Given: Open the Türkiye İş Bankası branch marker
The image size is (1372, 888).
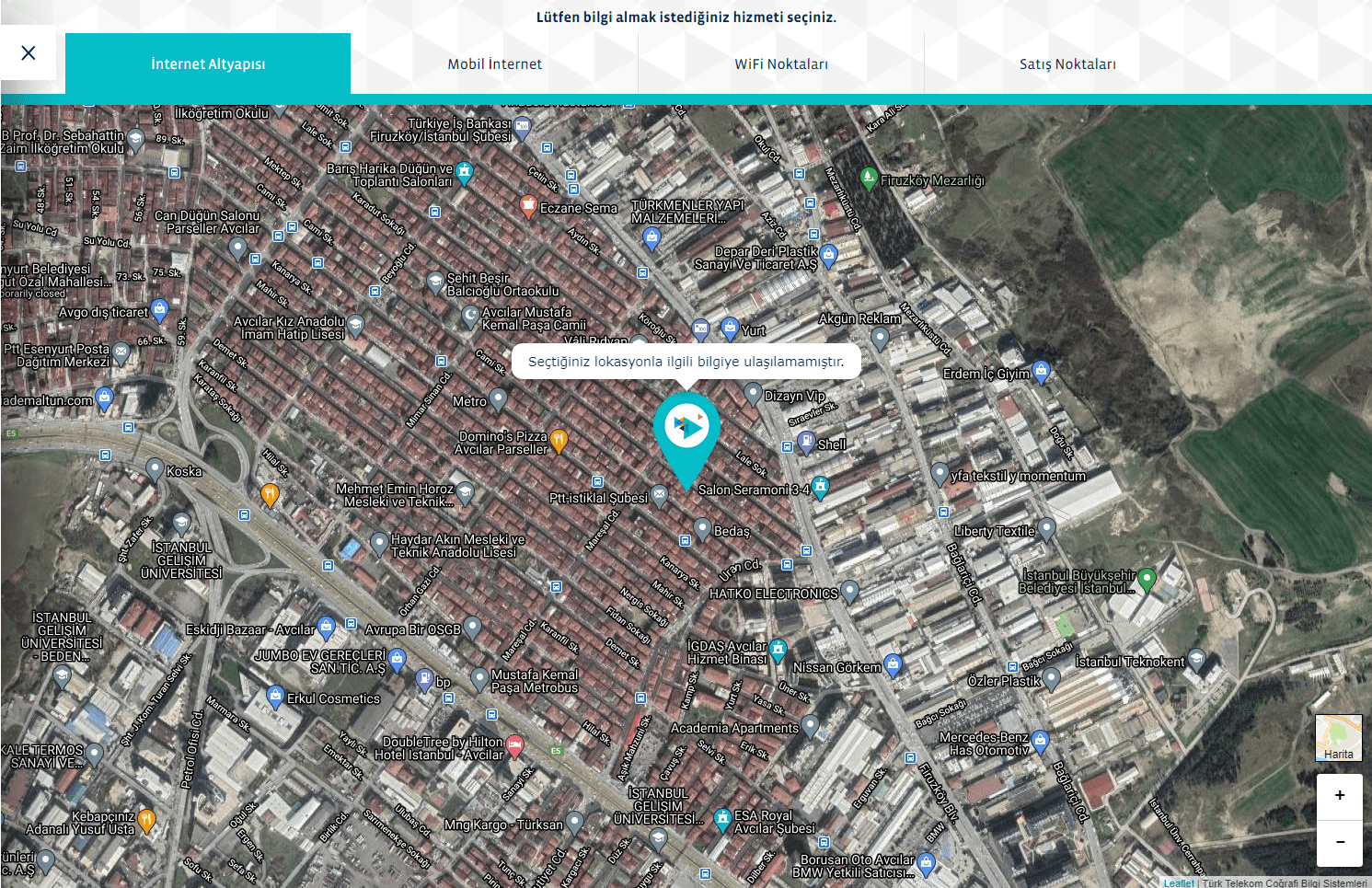Looking at the screenshot, I should [x=523, y=127].
